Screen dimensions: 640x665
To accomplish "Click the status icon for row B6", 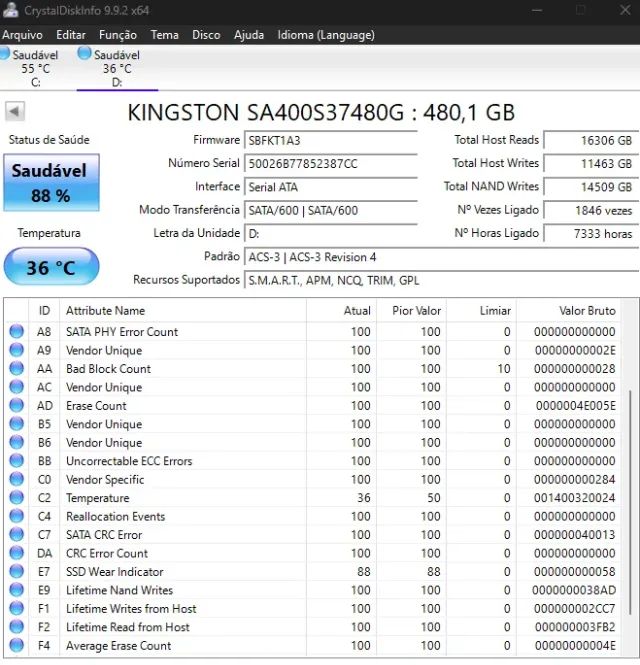I will [17, 442].
